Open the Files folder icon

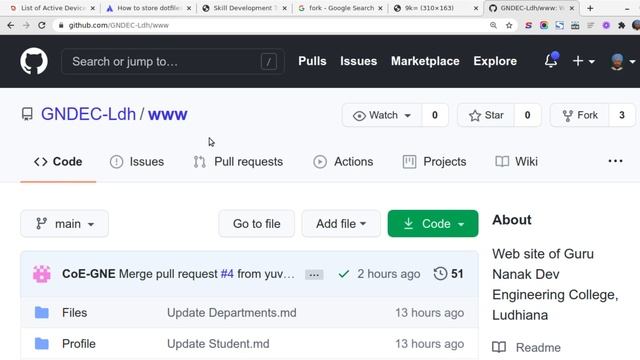click(42, 313)
